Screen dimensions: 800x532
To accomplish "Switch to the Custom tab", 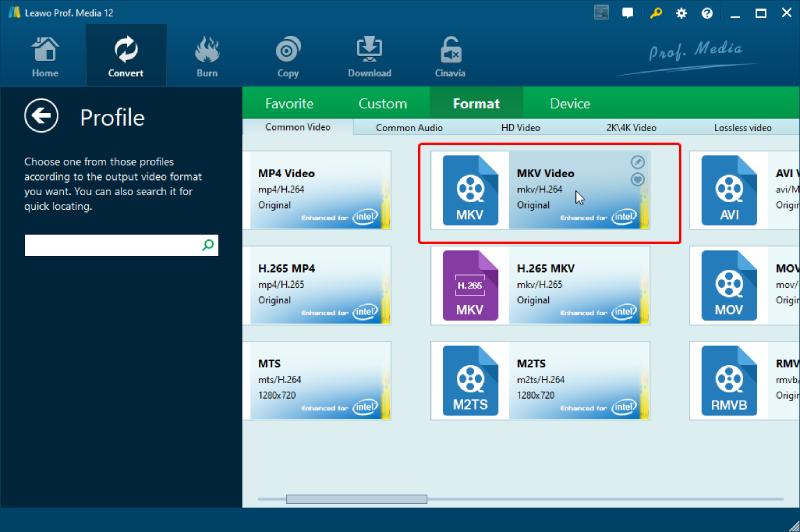I will point(383,104).
